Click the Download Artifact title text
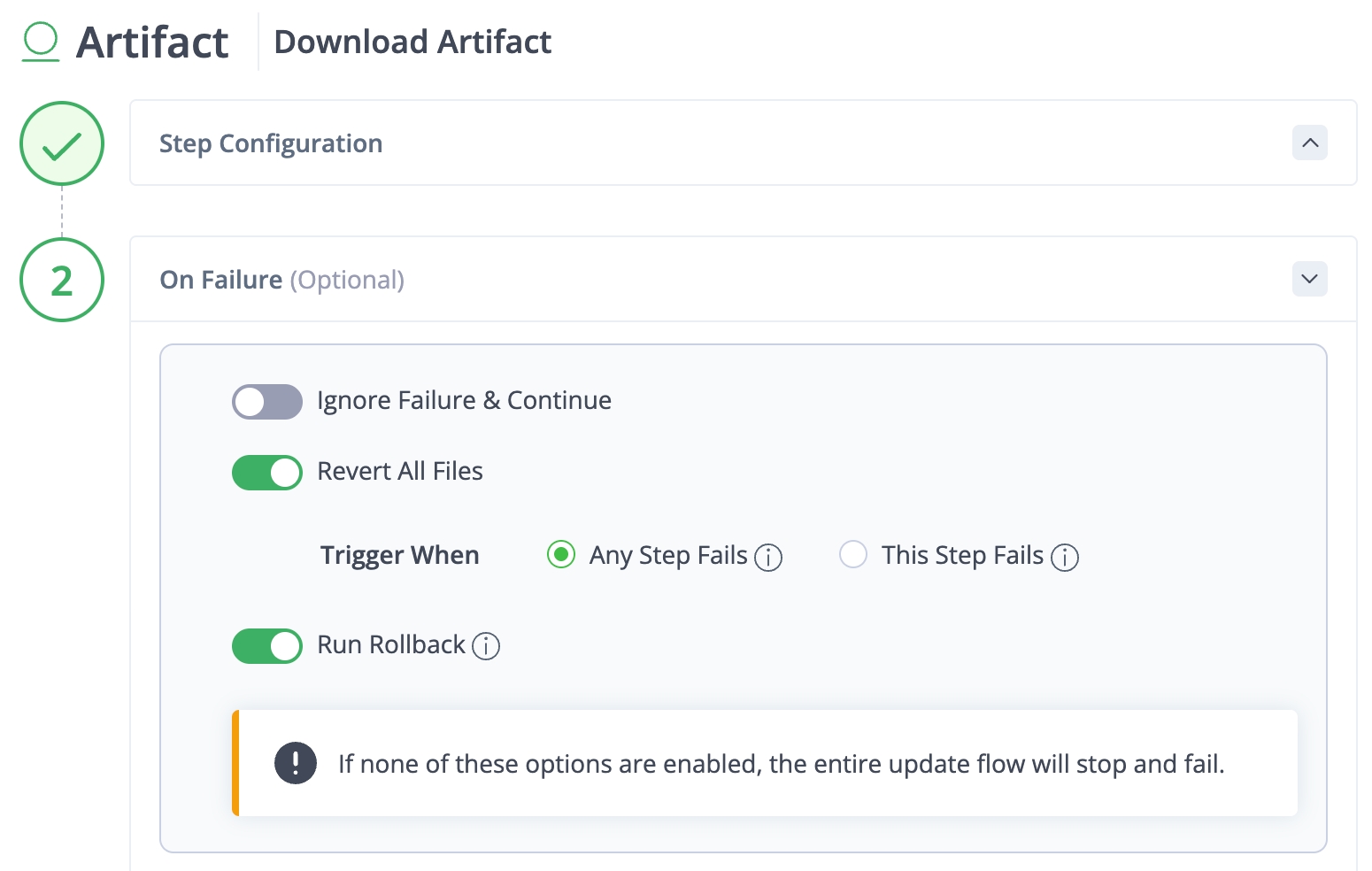Viewport: 1372px width, 871px height. [x=412, y=42]
